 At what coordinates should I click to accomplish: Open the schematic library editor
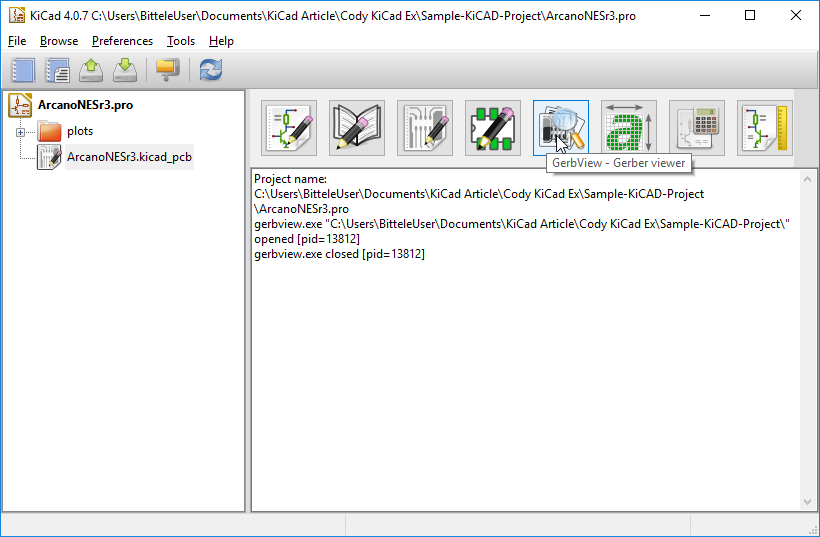(357, 128)
